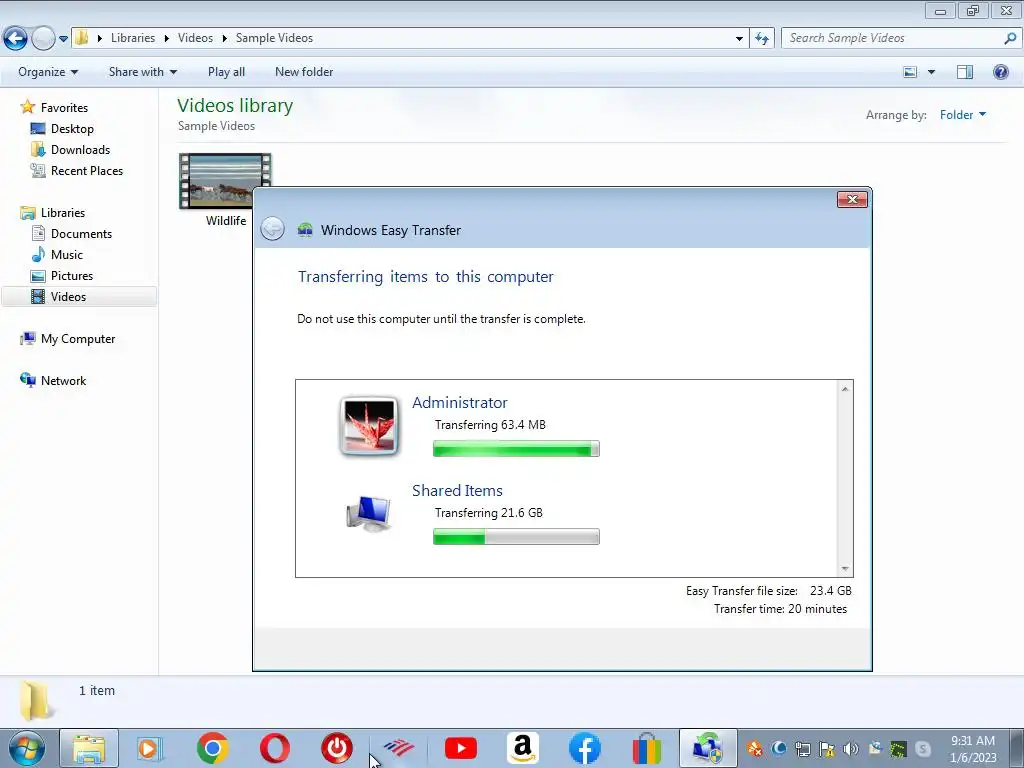Select Favorites in navigation pane
This screenshot has height=768, width=1024.
pyautogui.click(x=54, y=108)
